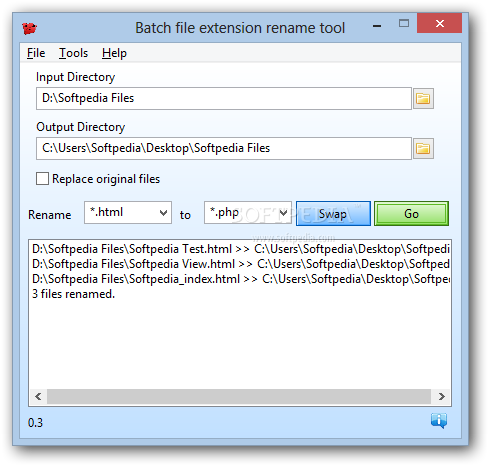Maximize the rename tool window
Image resolution: width=489 pixels, height=466 pixels.
point(404,23)
